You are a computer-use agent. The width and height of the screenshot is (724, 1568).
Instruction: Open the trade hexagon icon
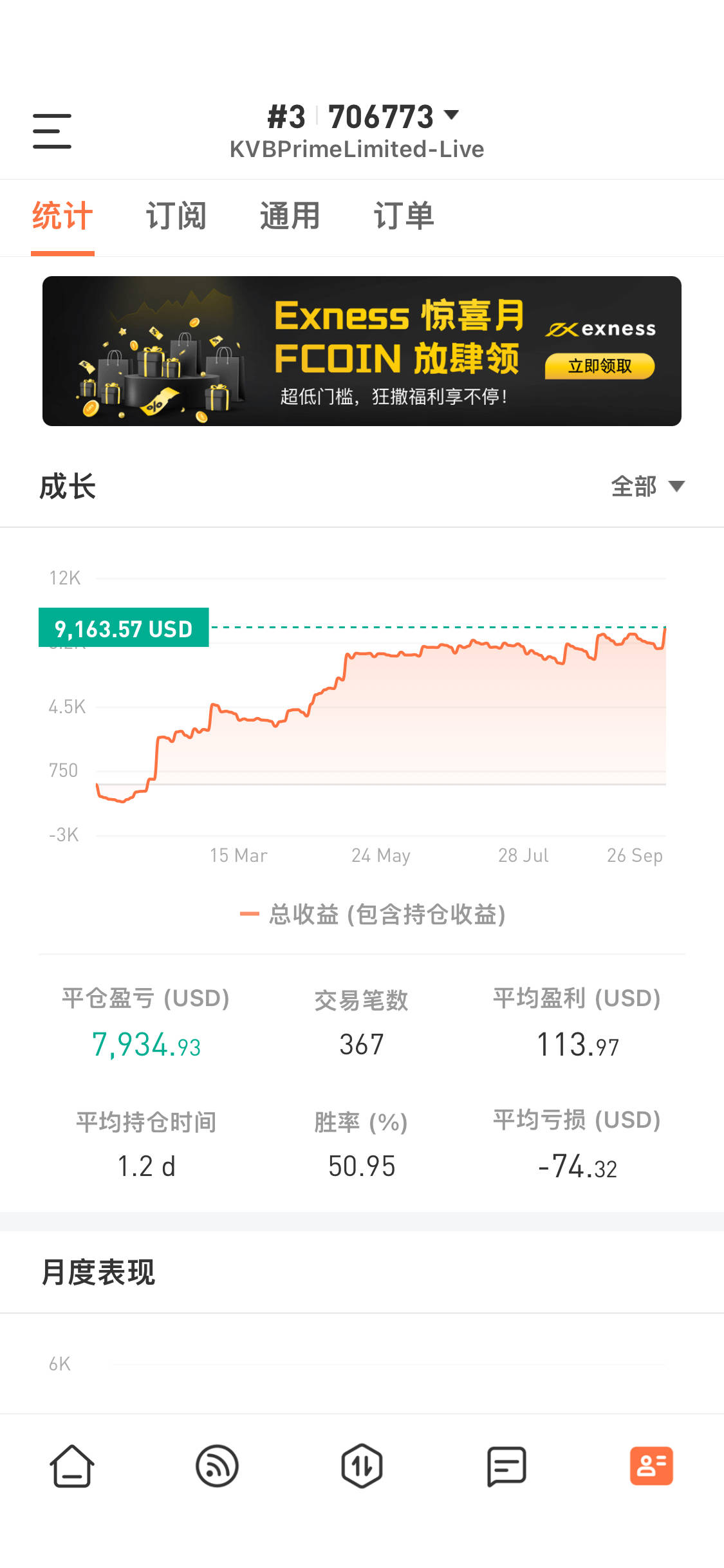tap(362, 1466)
